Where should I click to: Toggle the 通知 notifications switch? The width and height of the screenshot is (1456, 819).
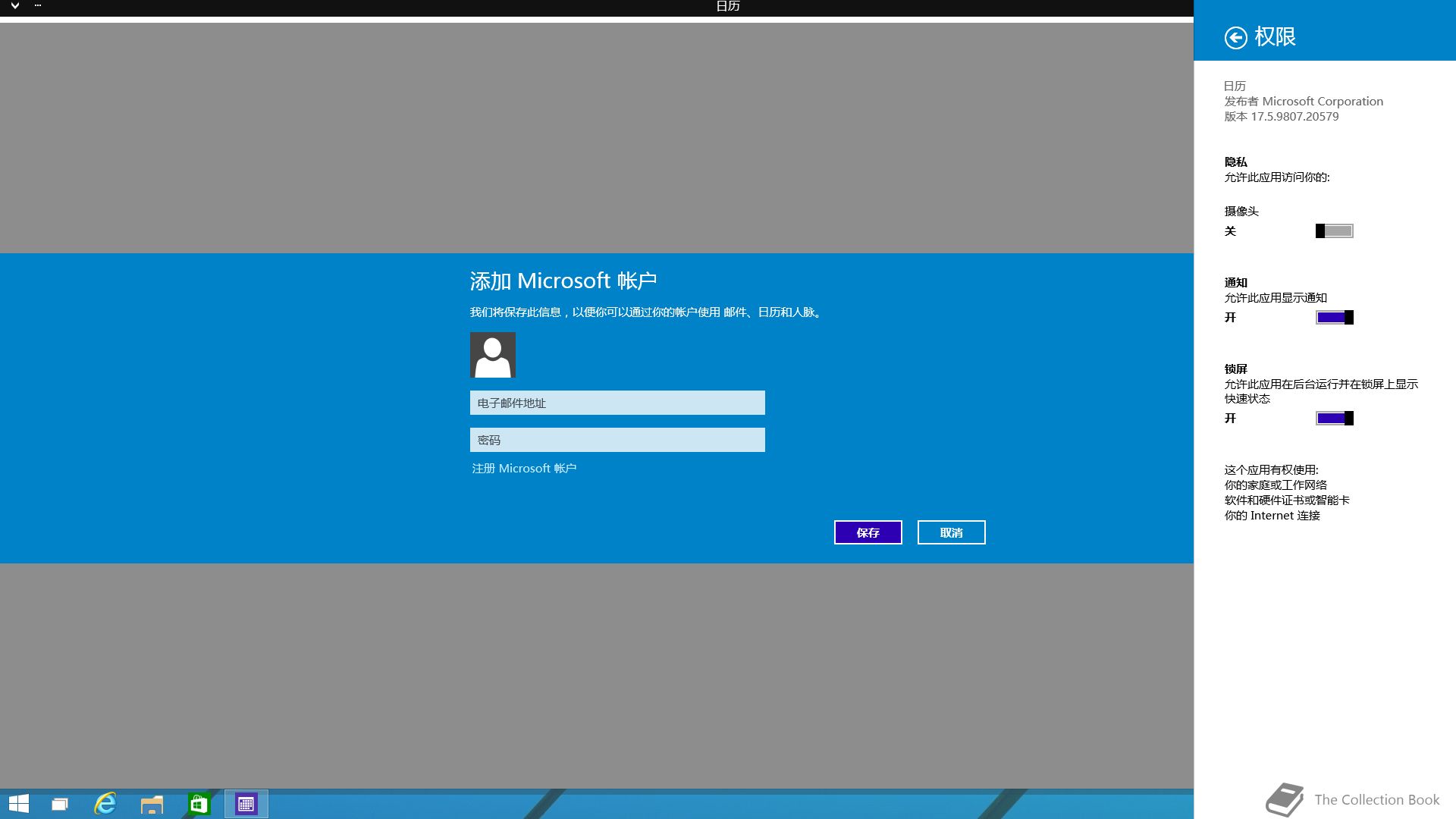pos(1334,318)
